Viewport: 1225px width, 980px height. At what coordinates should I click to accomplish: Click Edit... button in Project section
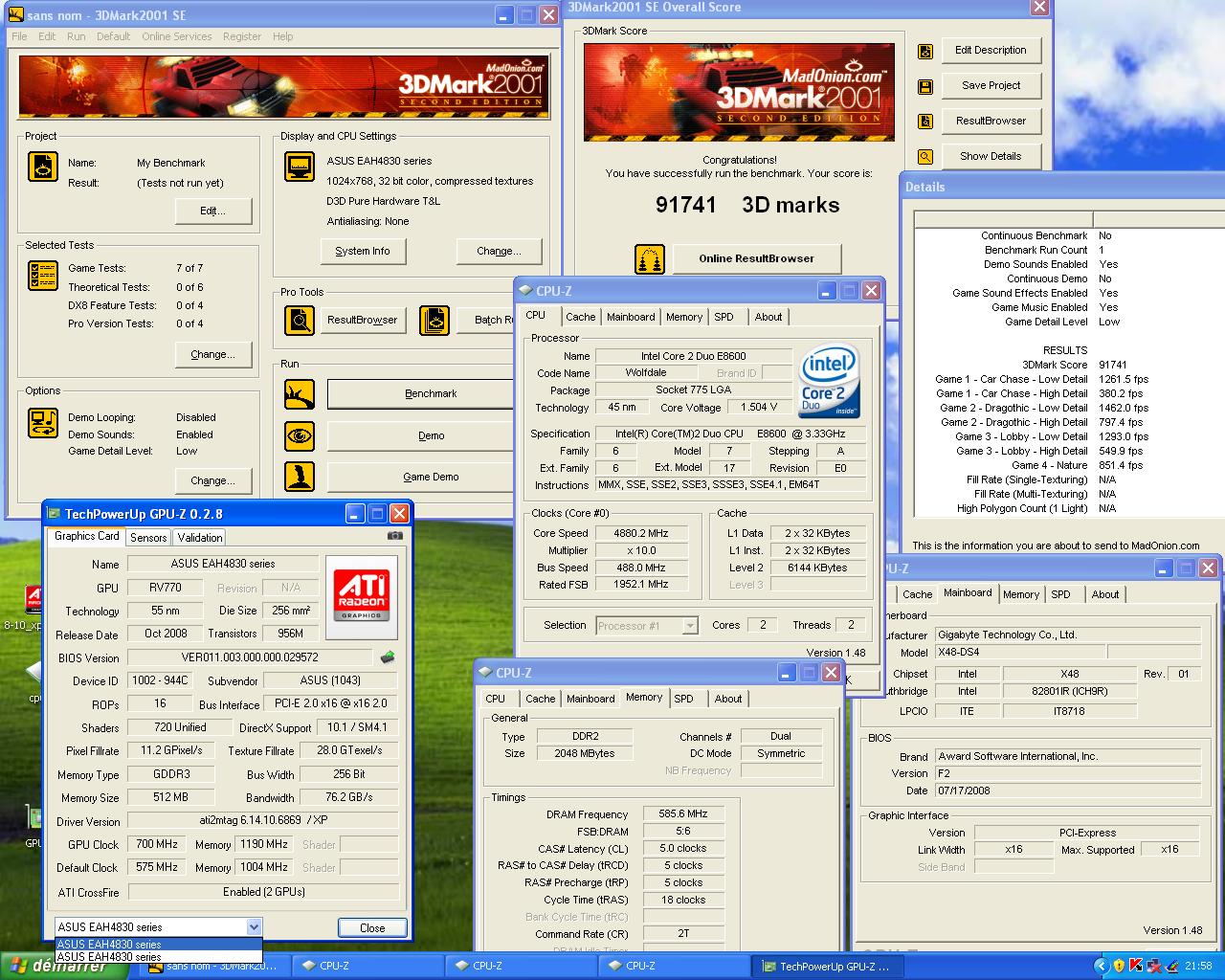[x=212, y=211]
